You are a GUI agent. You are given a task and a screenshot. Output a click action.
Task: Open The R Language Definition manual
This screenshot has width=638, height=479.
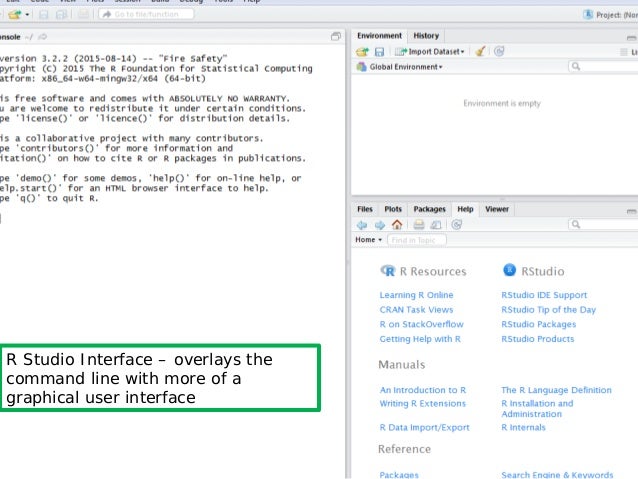tap(556, 390)
